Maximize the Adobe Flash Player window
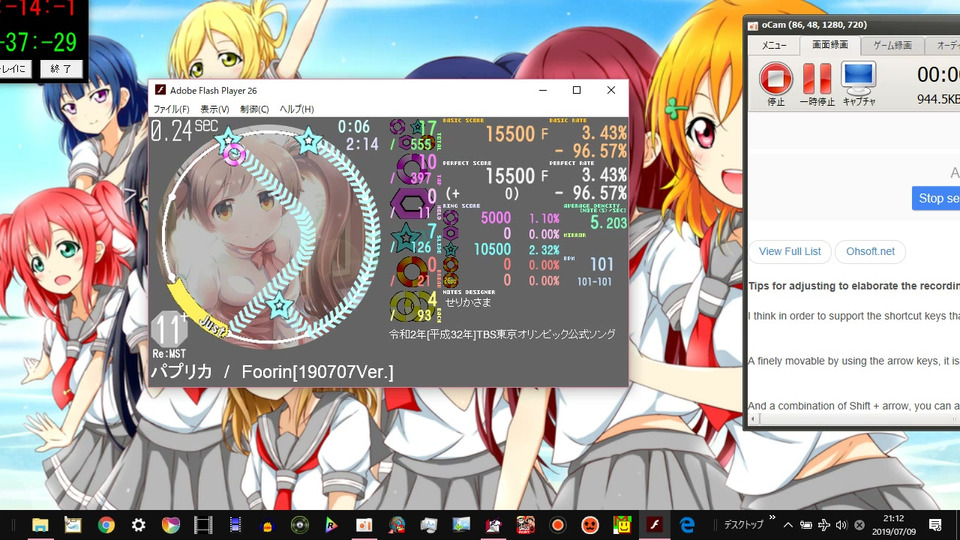Screen dimensions: 960x540 click(576, 90)
